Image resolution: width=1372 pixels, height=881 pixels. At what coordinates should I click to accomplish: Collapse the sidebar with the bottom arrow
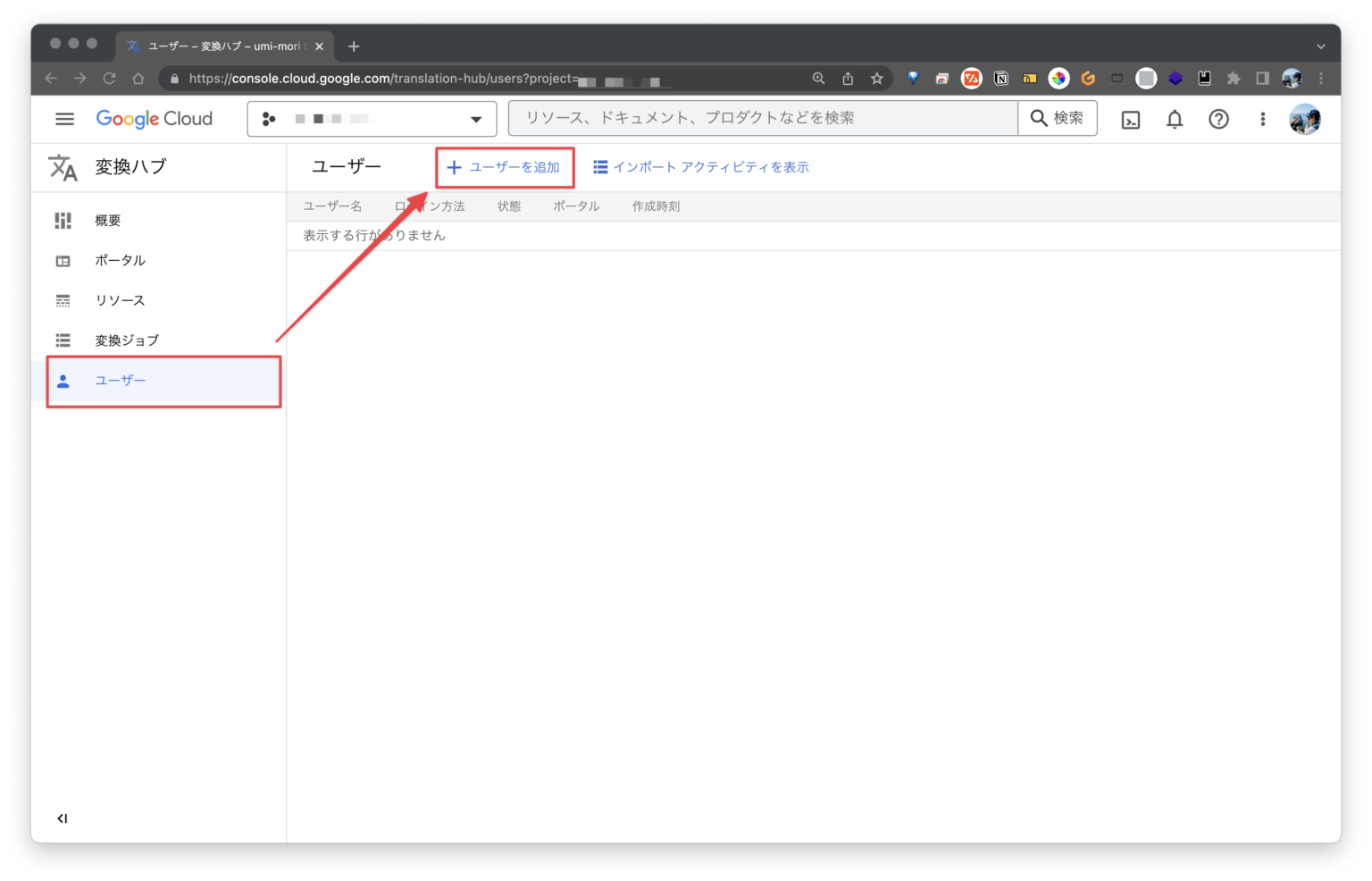(62, 818)
